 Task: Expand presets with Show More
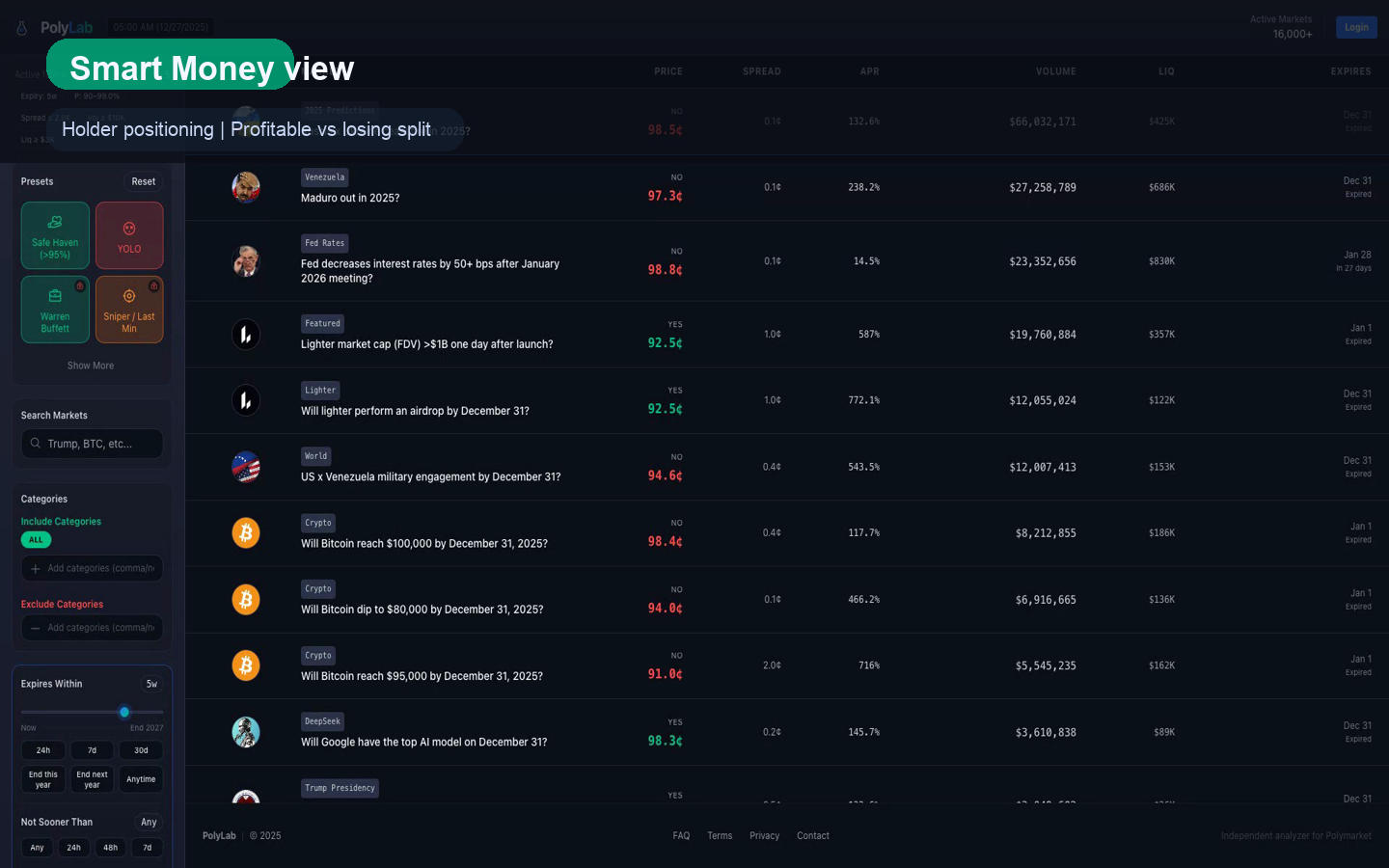click(91, 366)
